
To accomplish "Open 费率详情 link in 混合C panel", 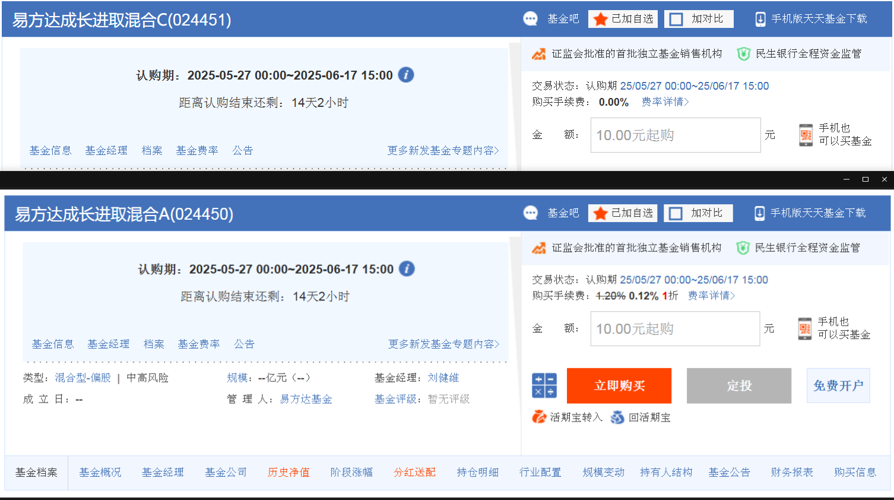I will click(665, 102).
